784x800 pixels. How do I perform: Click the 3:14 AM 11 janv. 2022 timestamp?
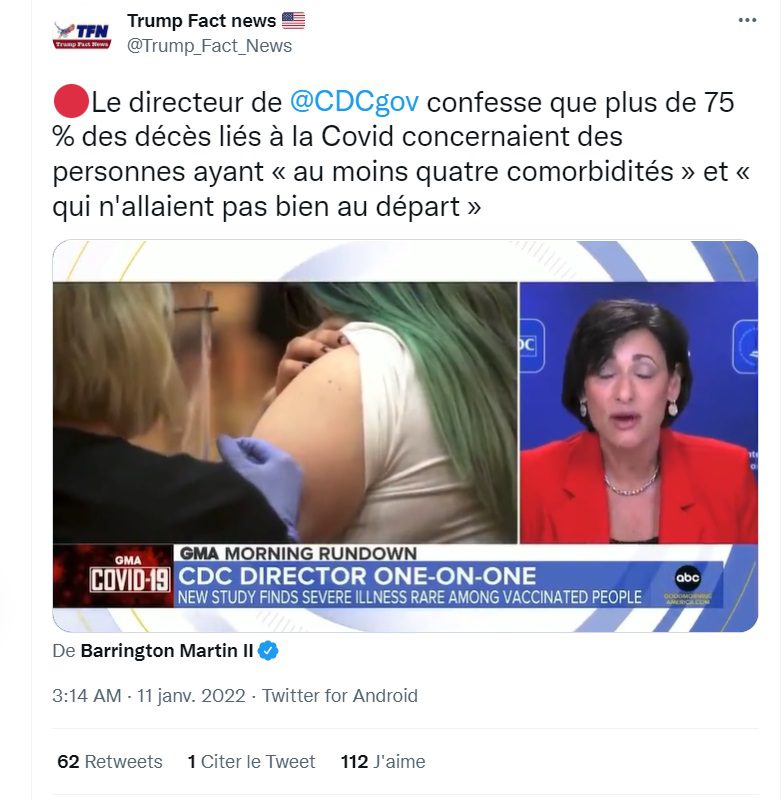(149, 696)
